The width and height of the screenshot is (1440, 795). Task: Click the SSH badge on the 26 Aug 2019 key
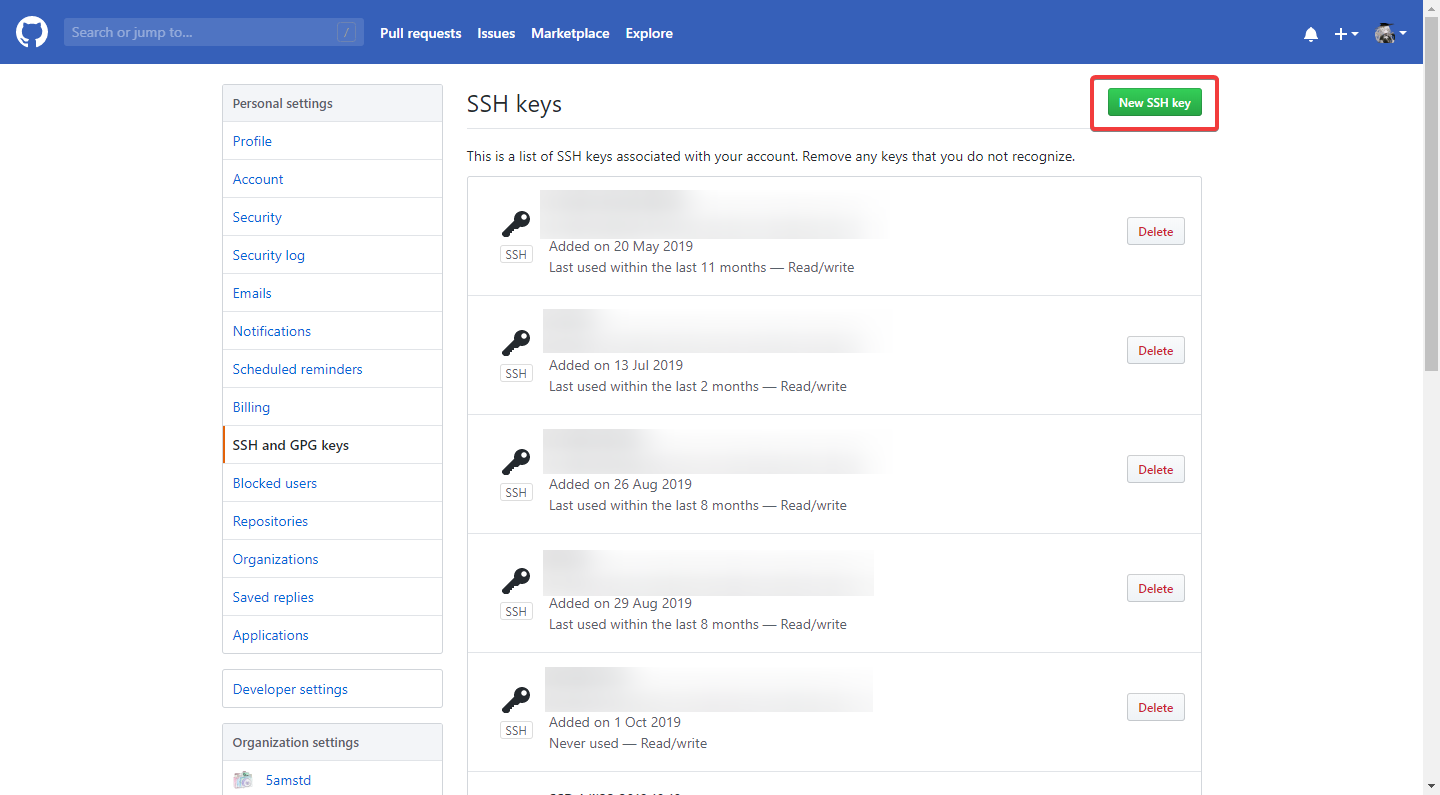(x=516, y=491)
